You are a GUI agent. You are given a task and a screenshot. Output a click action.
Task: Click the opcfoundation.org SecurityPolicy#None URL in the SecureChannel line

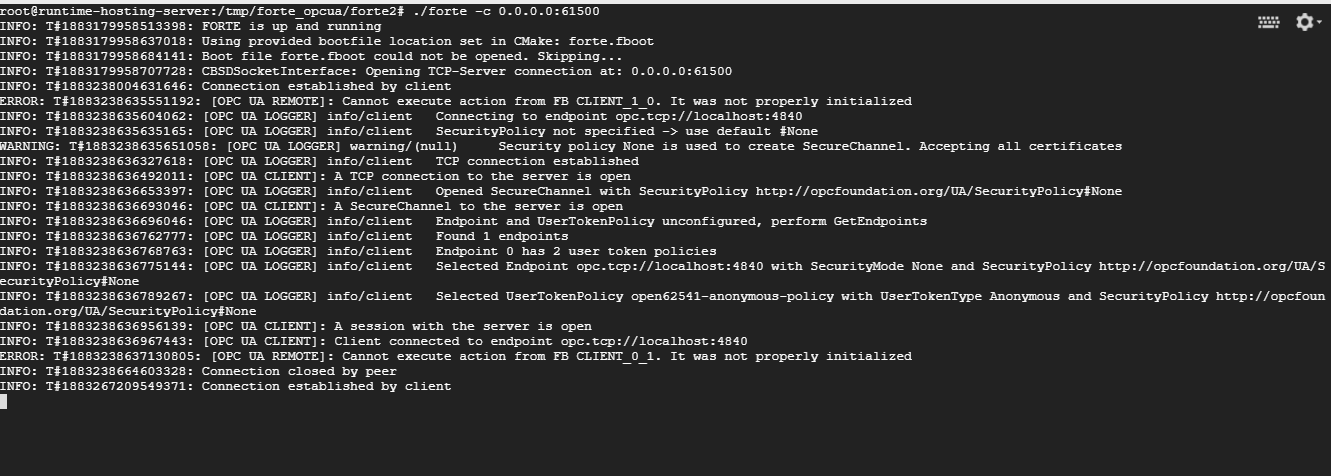point(939,191)
